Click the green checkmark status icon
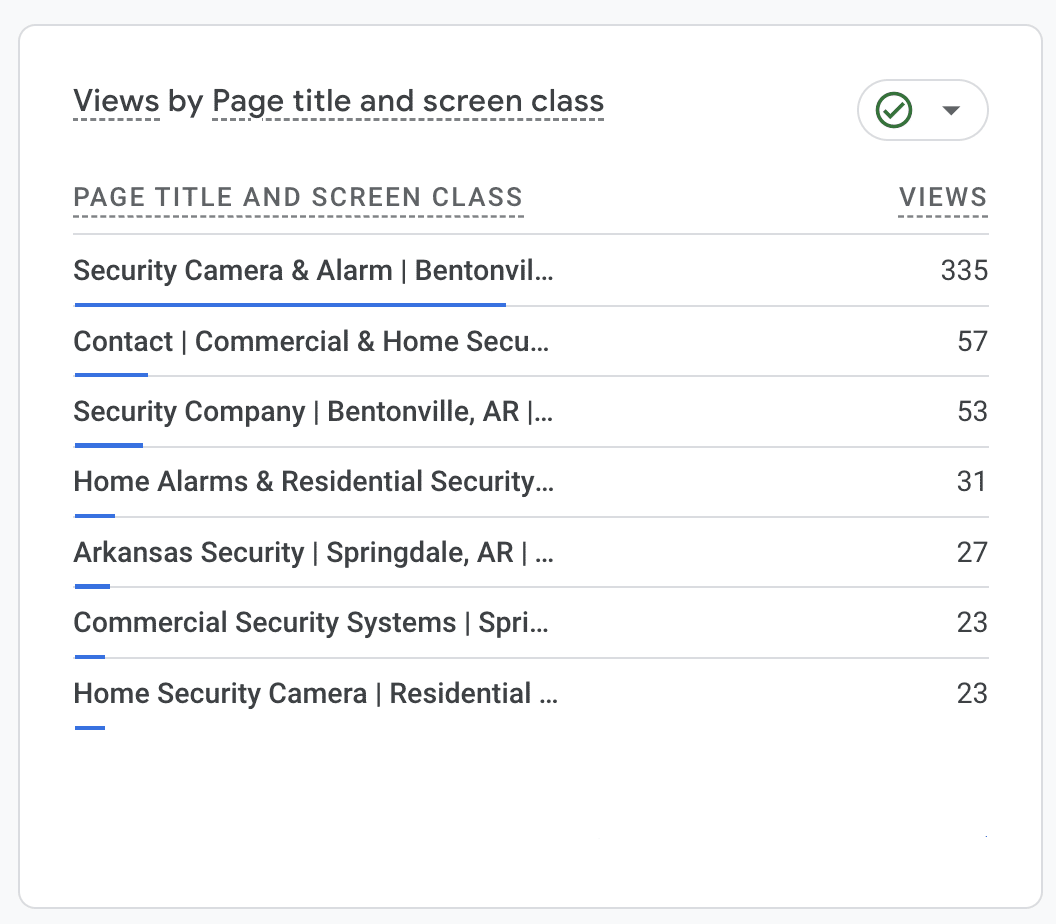This screenshot has height=924, width=1056. (893, 110)
